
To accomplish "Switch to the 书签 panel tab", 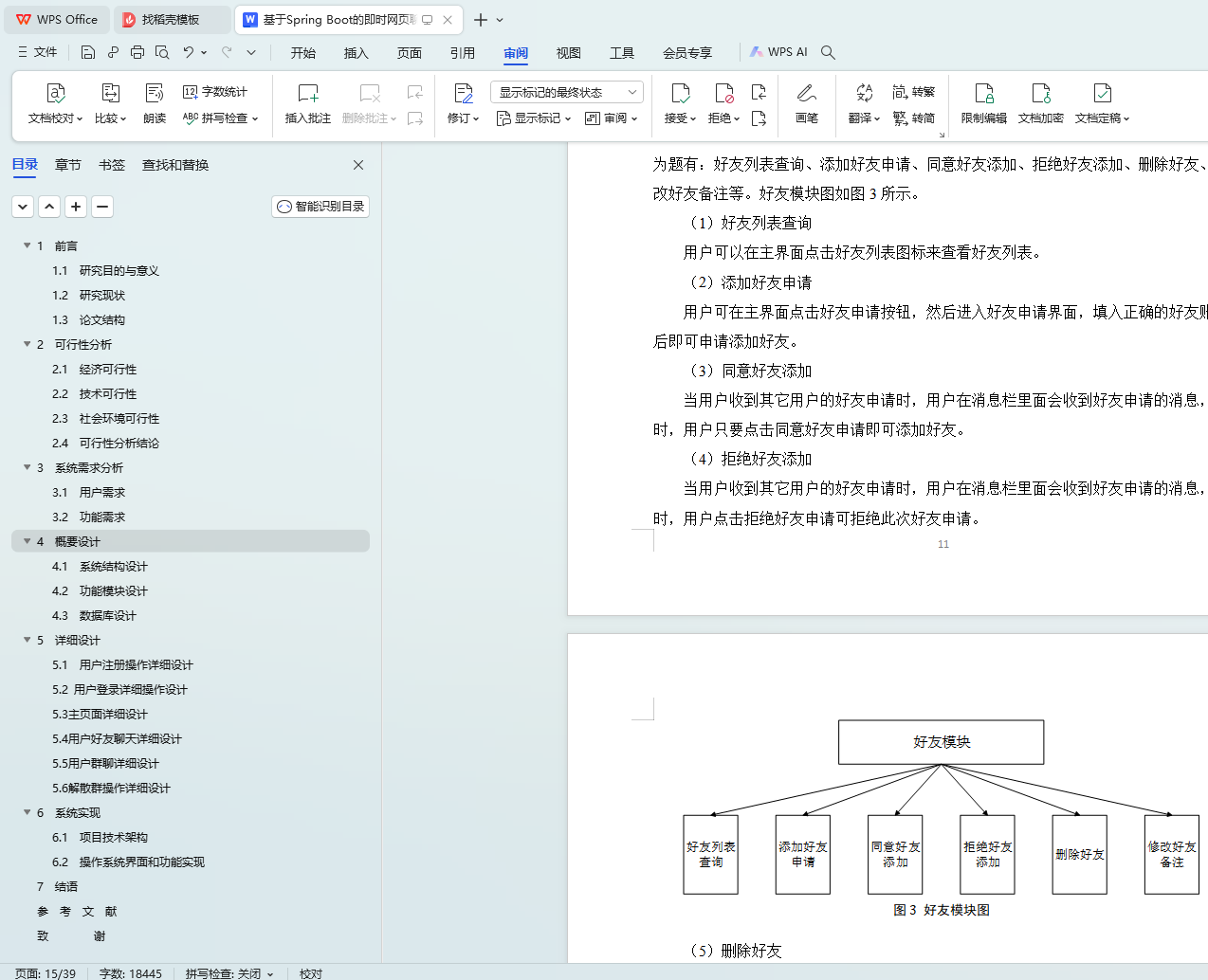I will [112, 165].
